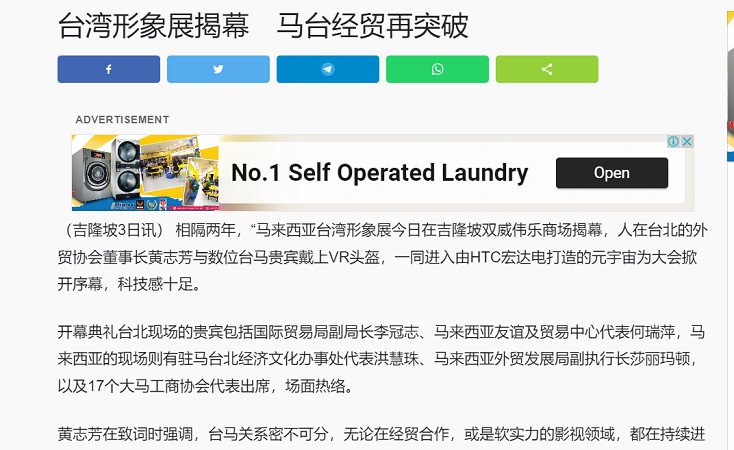The height and width of the screenshot is (450, 734).
Task: Click the text 以及17个大马工商协会代表出席
Action: [x=164, y=386]
